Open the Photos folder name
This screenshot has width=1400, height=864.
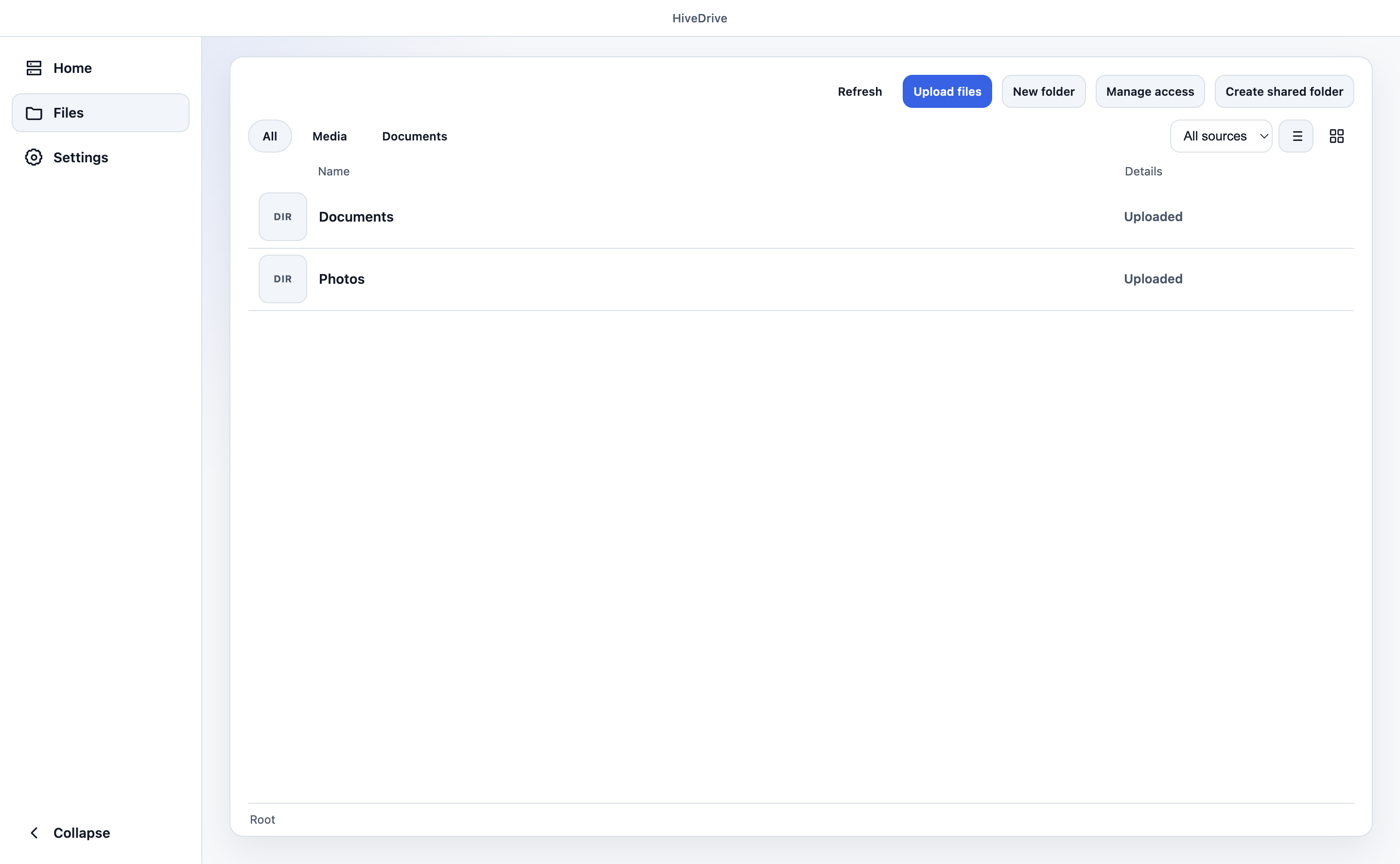click(342, 279)
